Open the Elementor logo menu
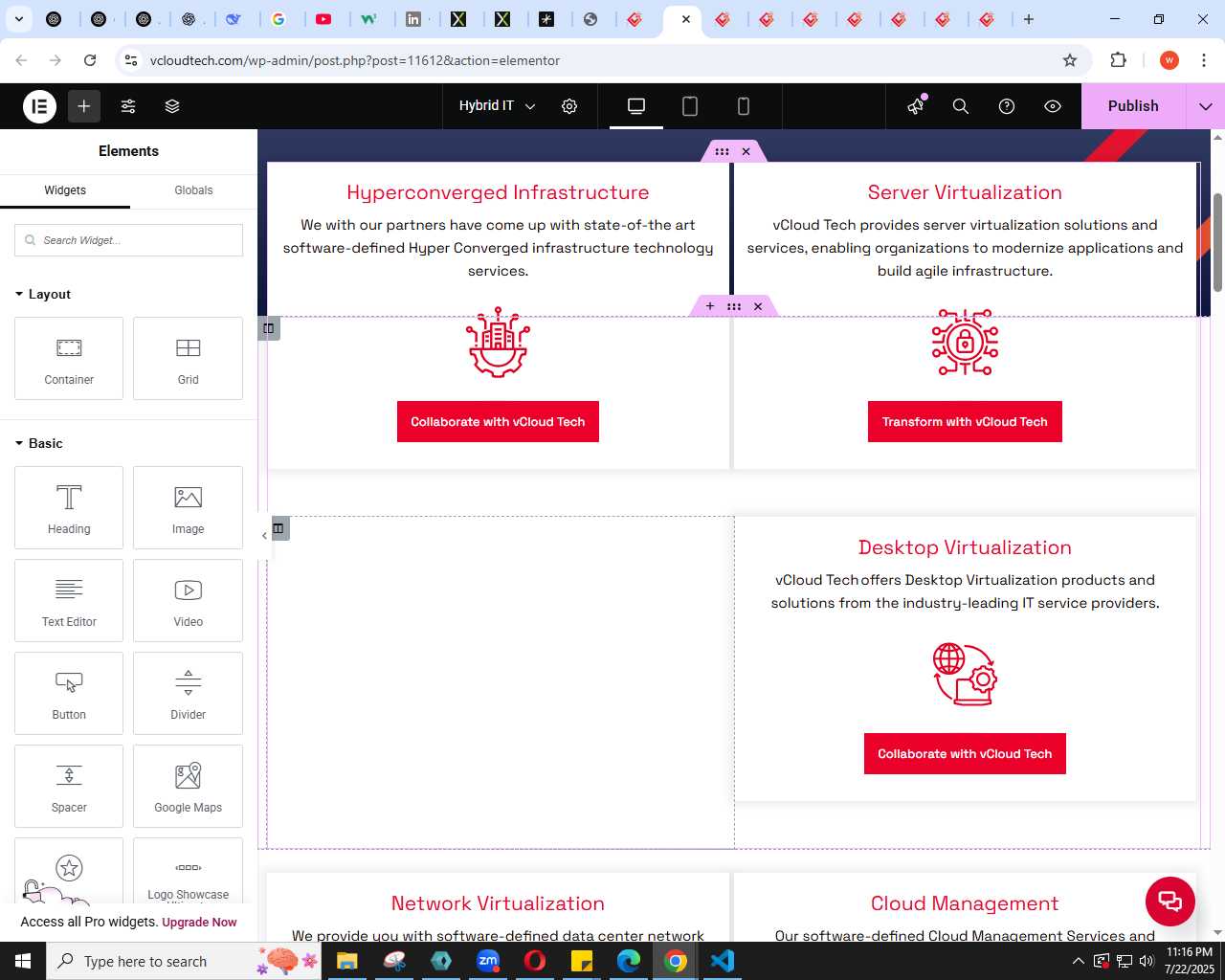The height and width of the screenshot is (980, 1225). [40, 106]
